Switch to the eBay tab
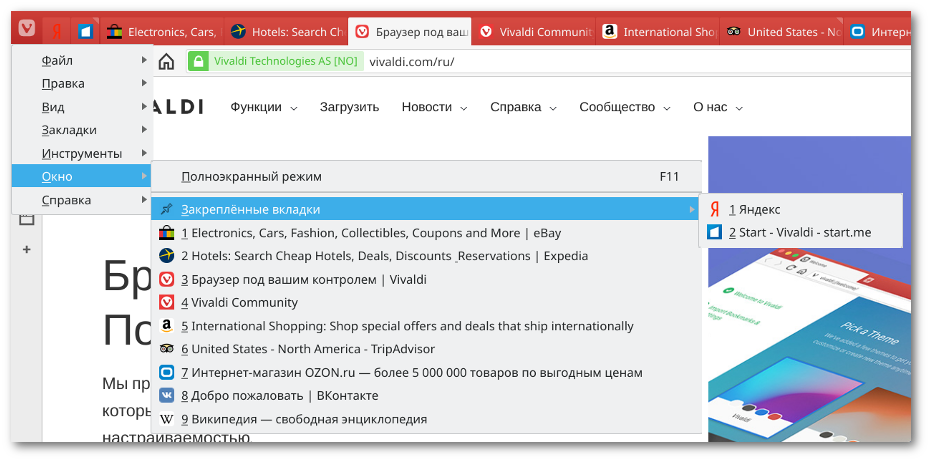Viewport: 930px width, 461px height. pyautogui.click(x=163, y=32)
